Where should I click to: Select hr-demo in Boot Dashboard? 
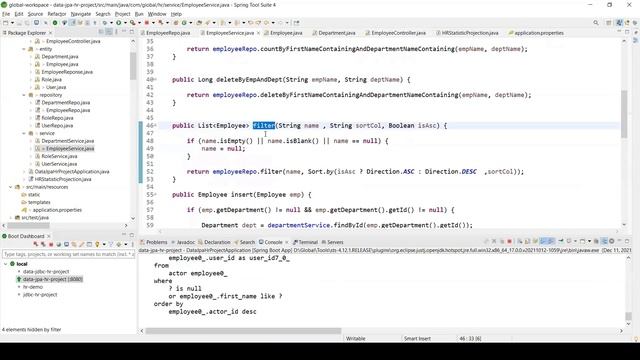tap(33, 287)
